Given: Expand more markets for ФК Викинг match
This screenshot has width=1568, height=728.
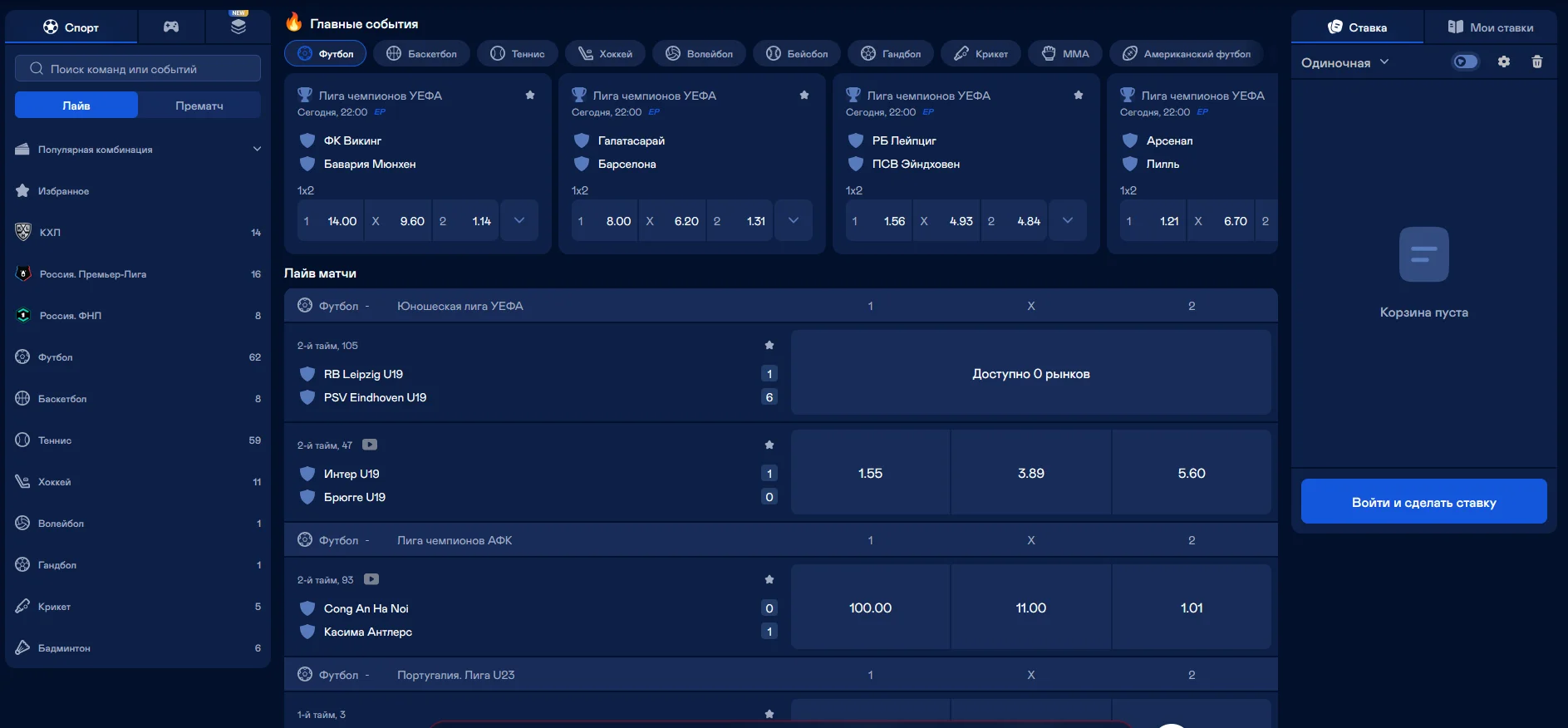Looking at the screenshot, I should (519, 220).
